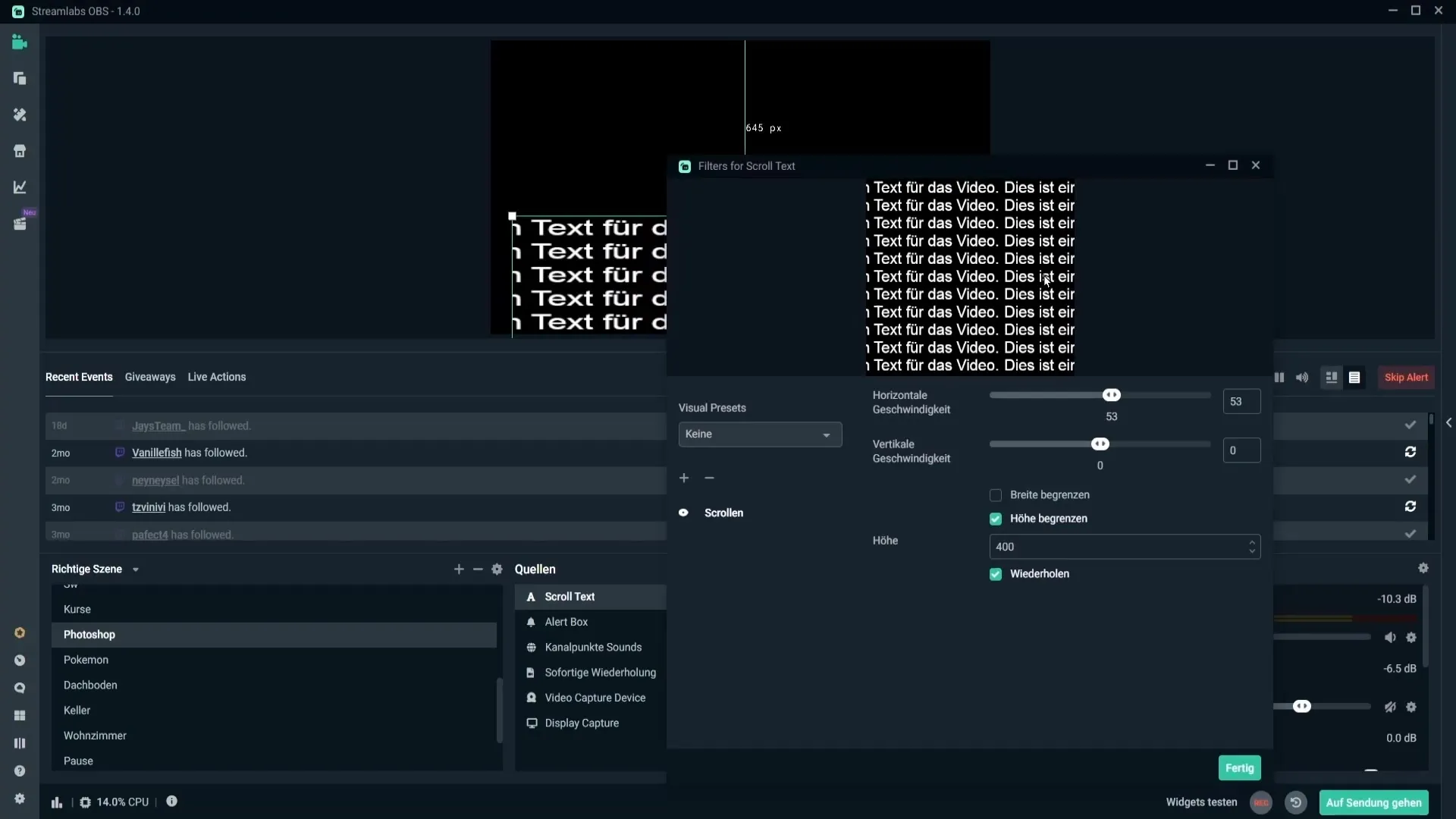Switch to the Live Actions tab
Viewport: 1456px width, 819px height.
point(217,377)
